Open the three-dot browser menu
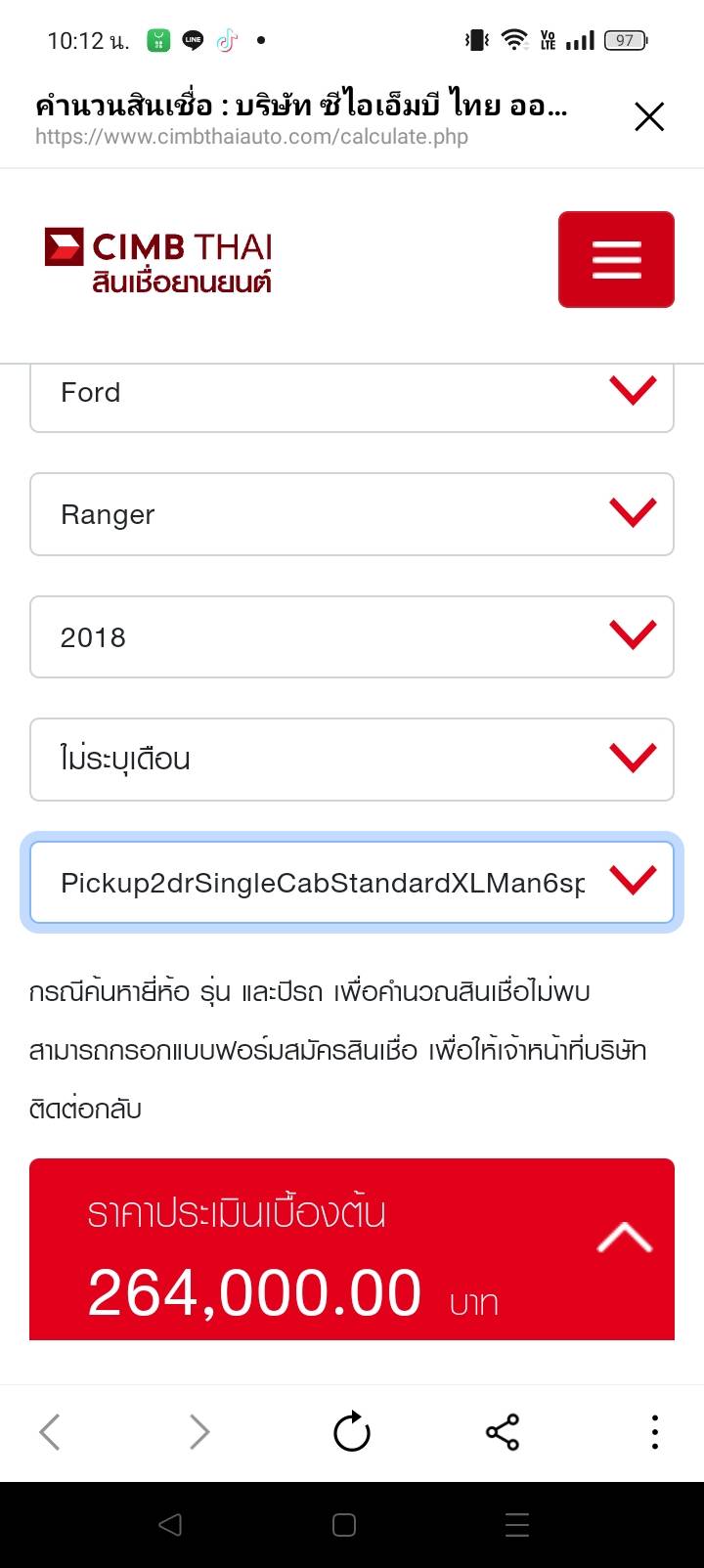Viewport: 704px width, 1568px height. [x=654, y=1433]
